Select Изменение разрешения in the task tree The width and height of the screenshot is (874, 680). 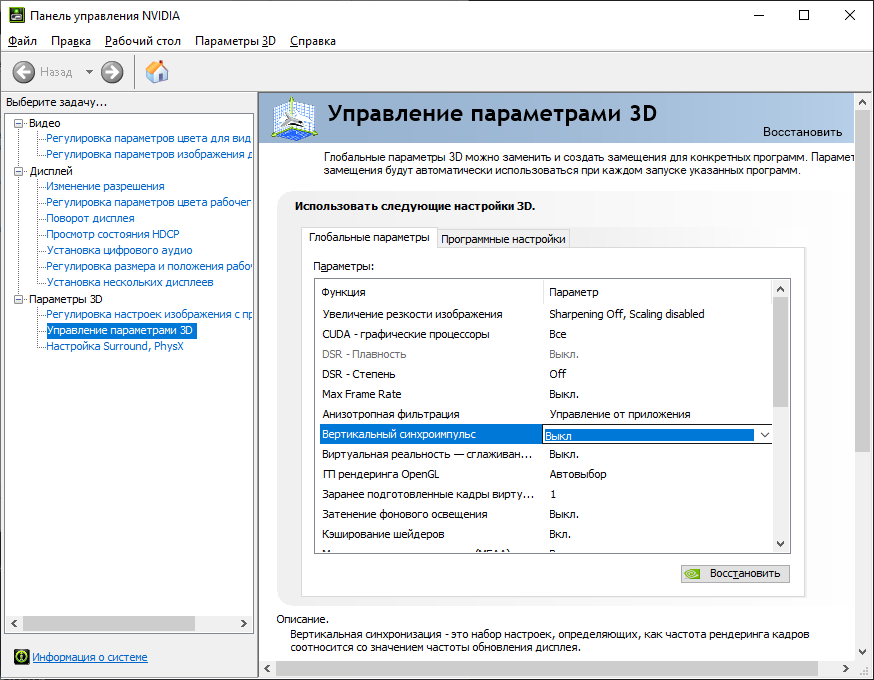click(105, 186)
